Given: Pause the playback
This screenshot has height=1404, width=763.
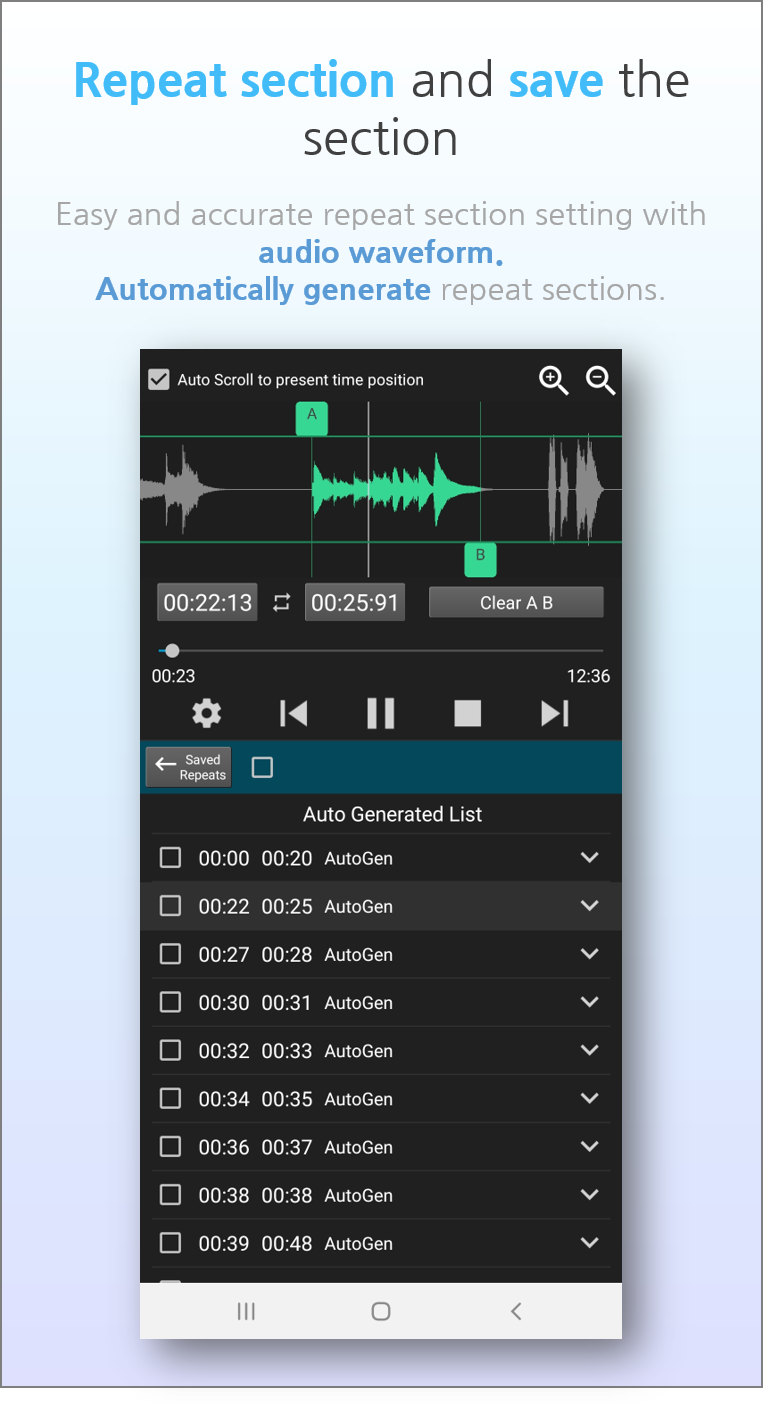Looking at the screenshot, I should [380, 713].
